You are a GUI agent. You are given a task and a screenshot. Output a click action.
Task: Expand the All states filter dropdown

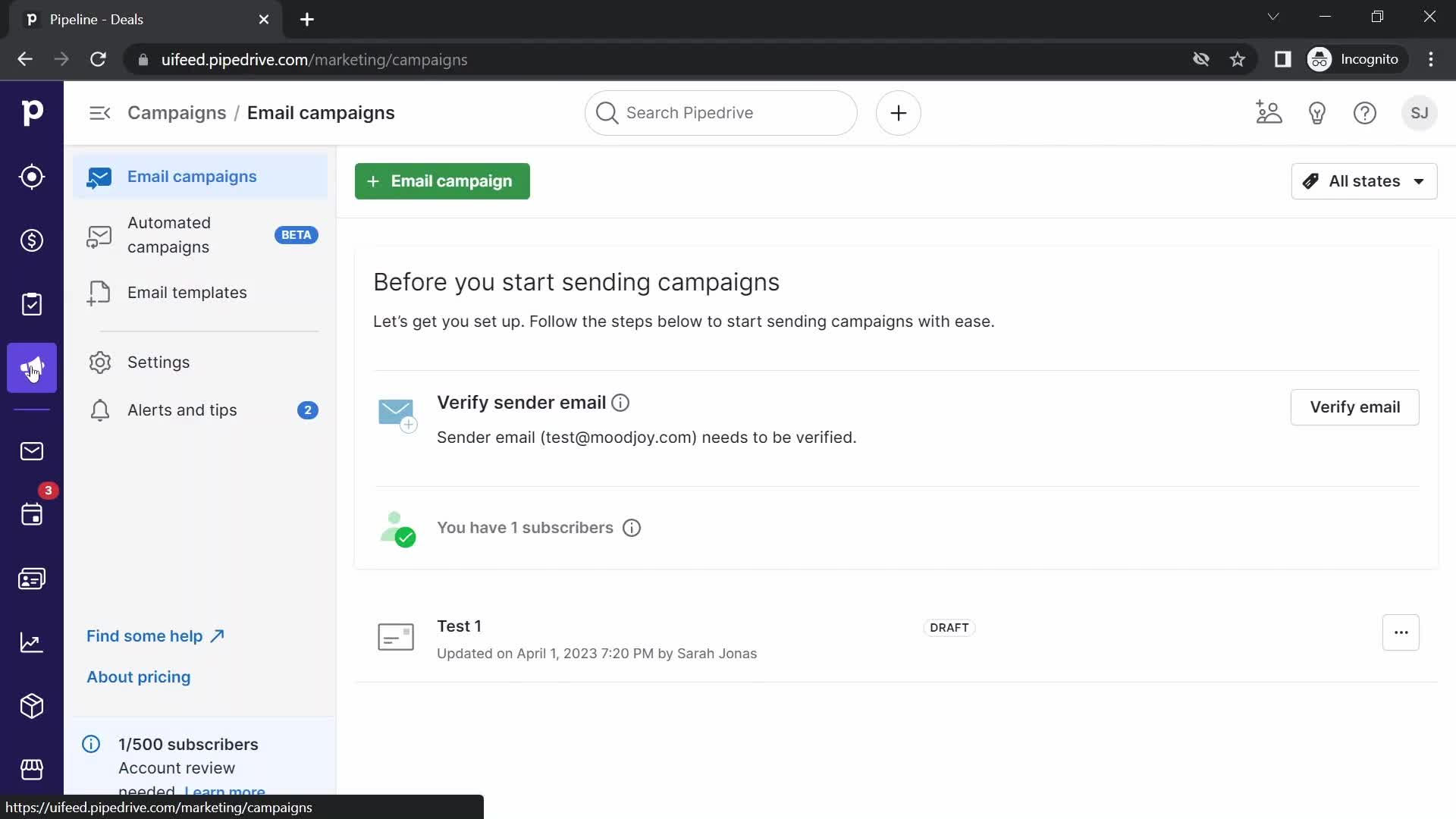click(1364, 181)
